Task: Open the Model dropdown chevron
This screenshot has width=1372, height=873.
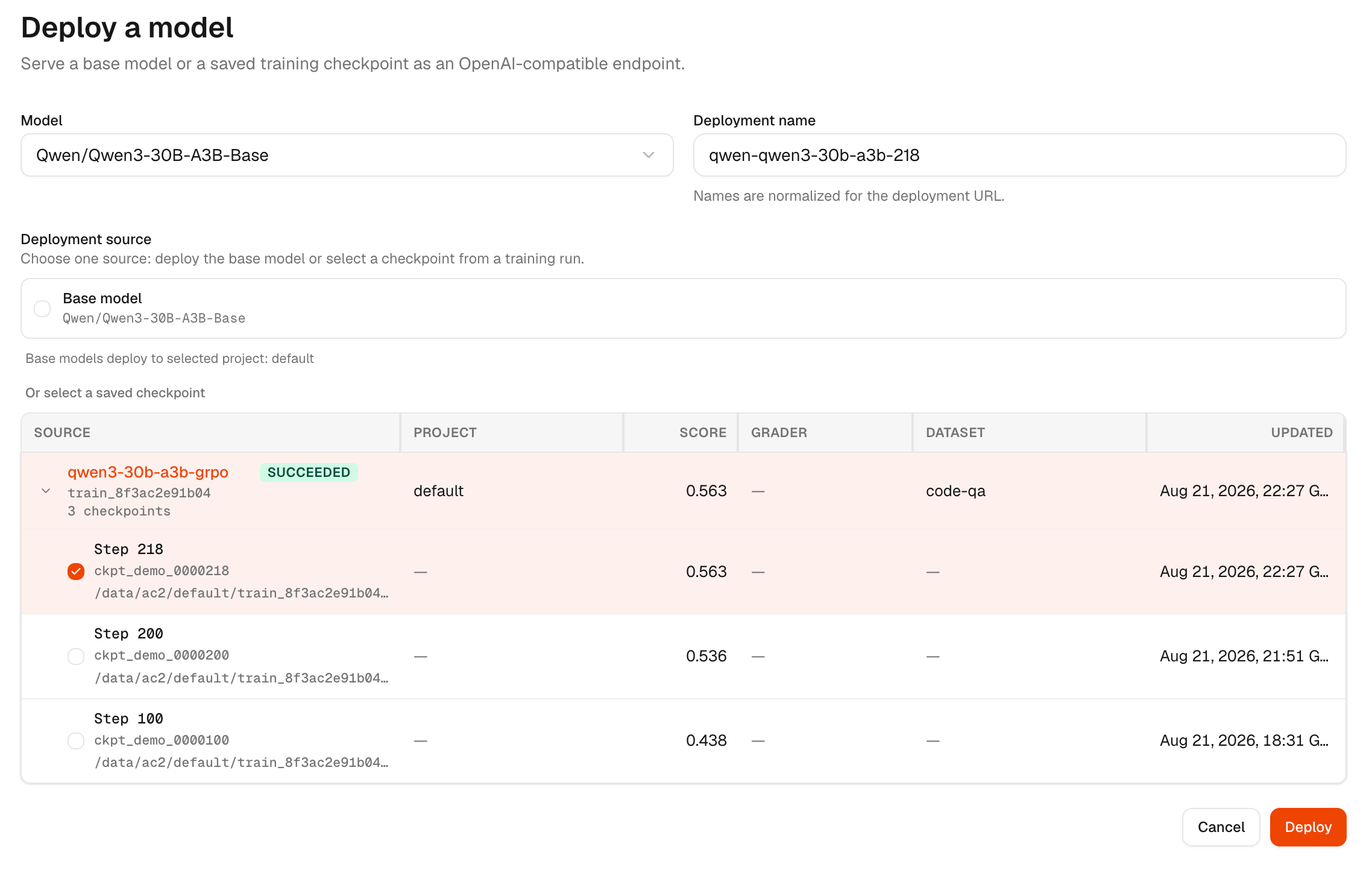Action: (x=649, y=155)
